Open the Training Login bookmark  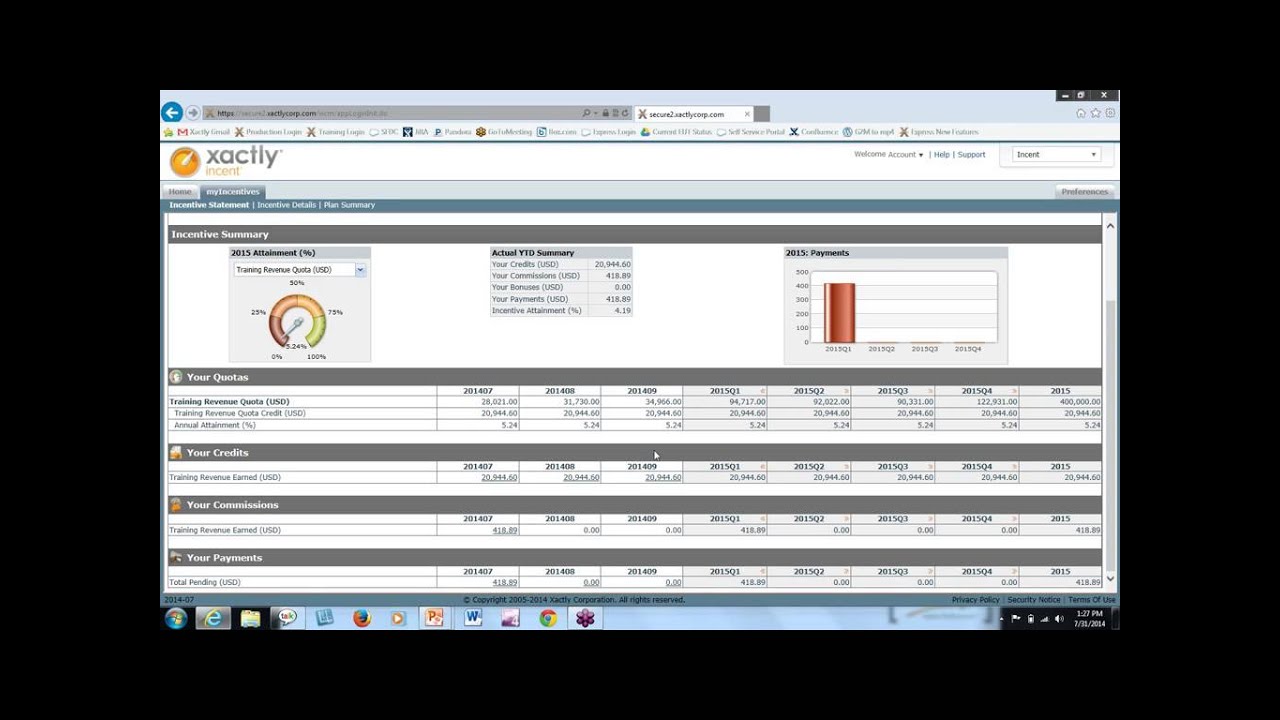click(x=336, y=132)
